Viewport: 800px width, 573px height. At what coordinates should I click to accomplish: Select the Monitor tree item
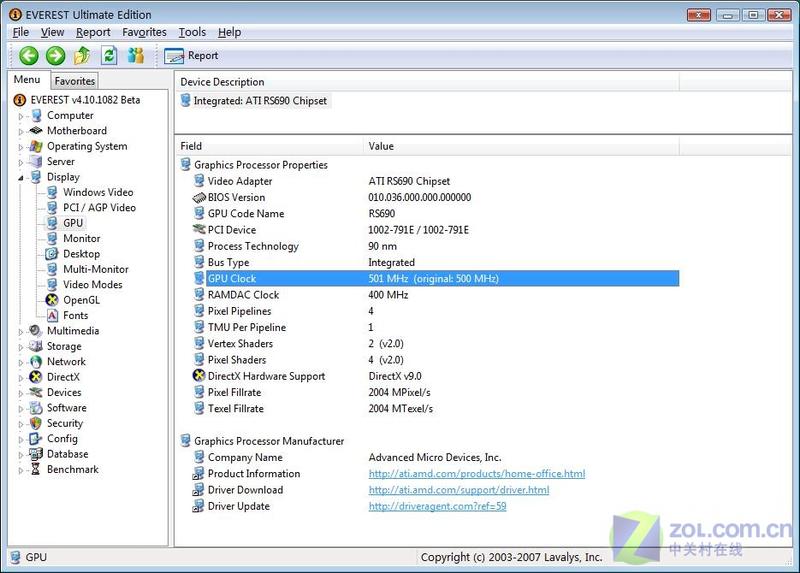pos(82,238)
